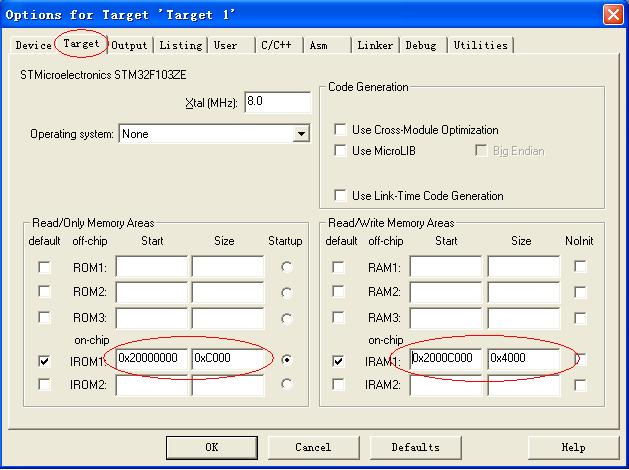The width and height of the screenshot is (629, 470).
Task: Open the Output tab
Action: pos(129,45)
